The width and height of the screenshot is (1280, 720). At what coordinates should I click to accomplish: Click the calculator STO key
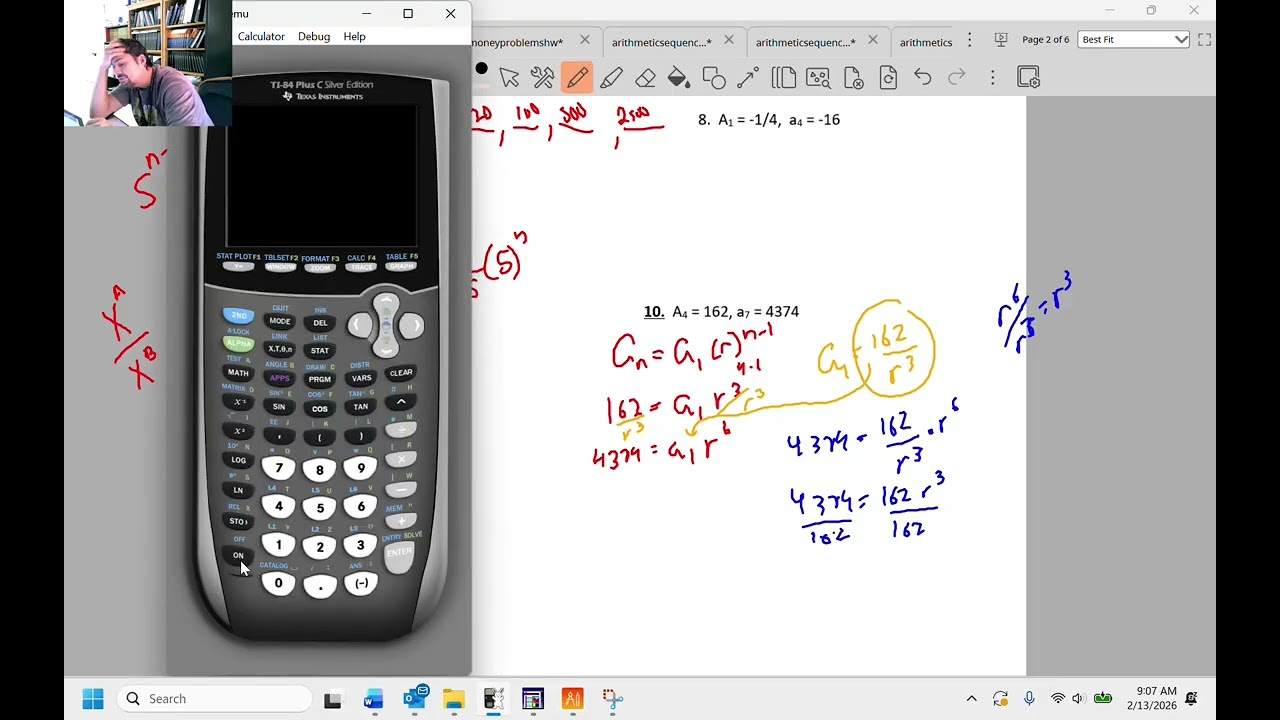tap(238, 522)
